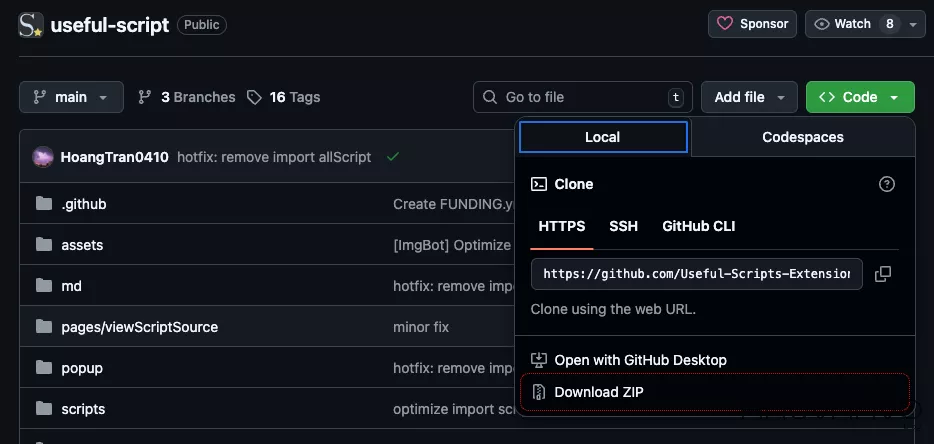The width and height of the screenshot is (934, 444).
Task: Open '[ImgBot] Optimize' commit message on assets row
Action: (453, 246)
